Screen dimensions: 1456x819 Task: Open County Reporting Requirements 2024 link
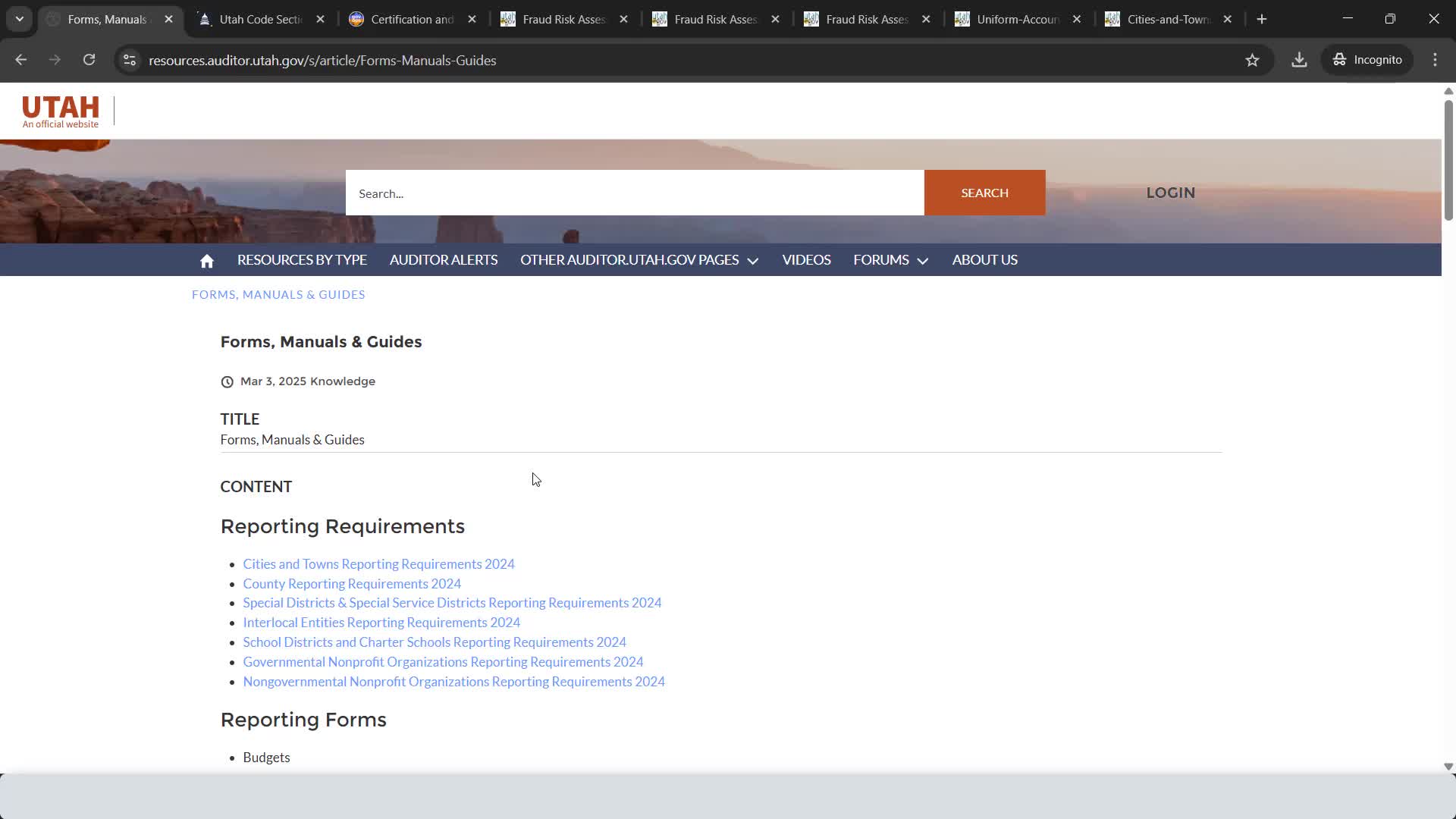coord(351,583)
